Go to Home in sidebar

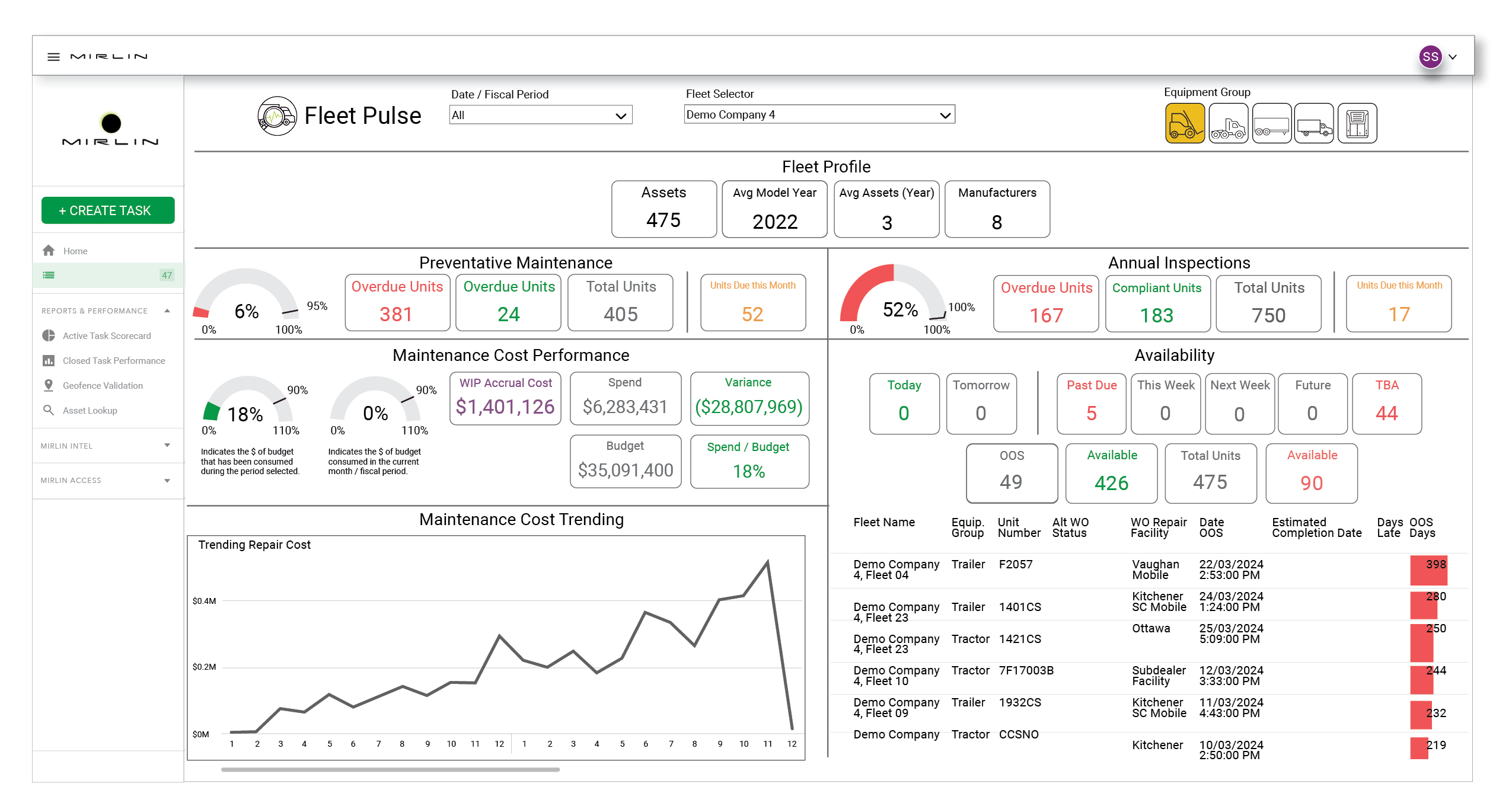coord(75,251)
